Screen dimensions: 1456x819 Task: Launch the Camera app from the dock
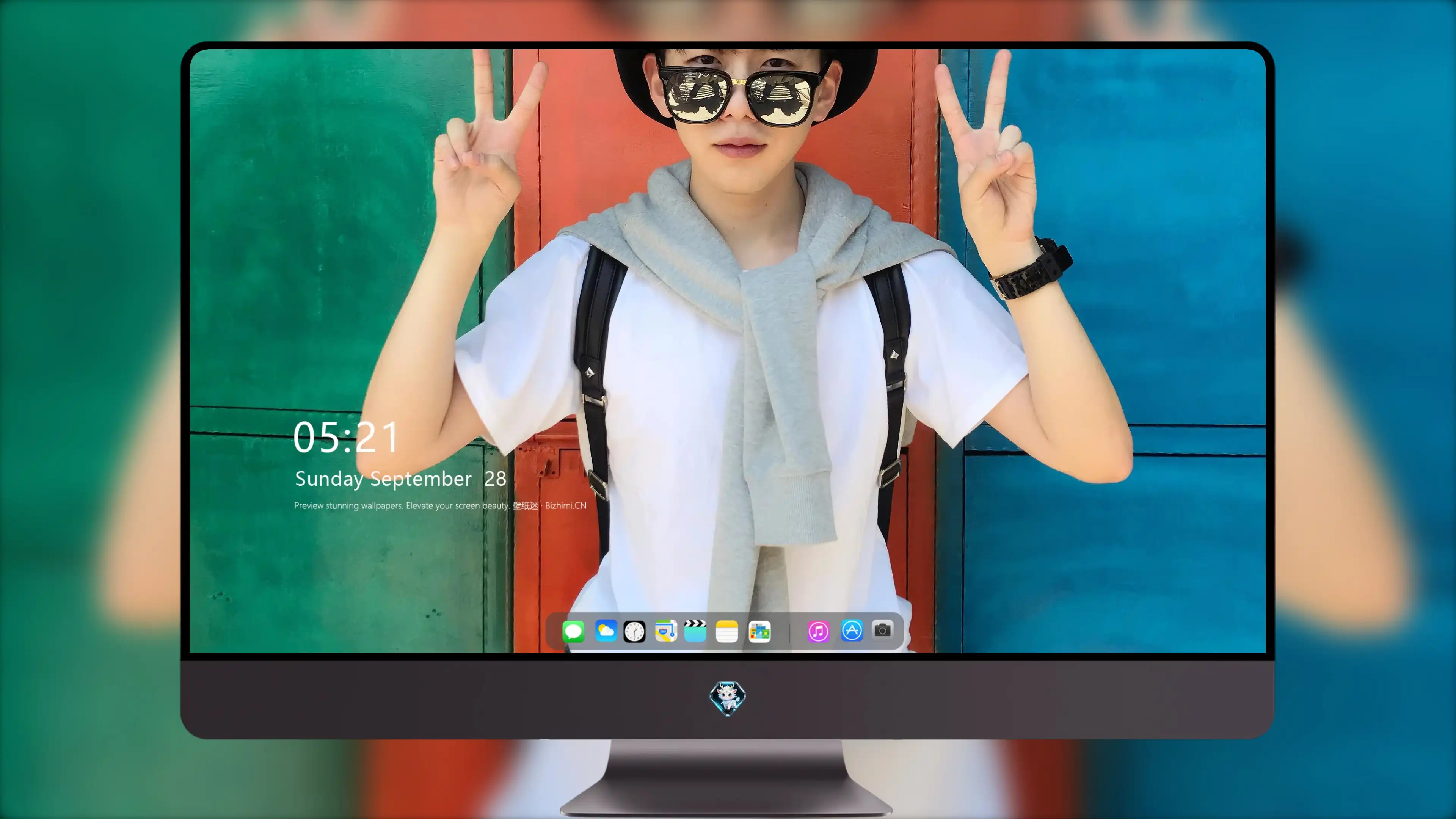click(x=882, y=630)
